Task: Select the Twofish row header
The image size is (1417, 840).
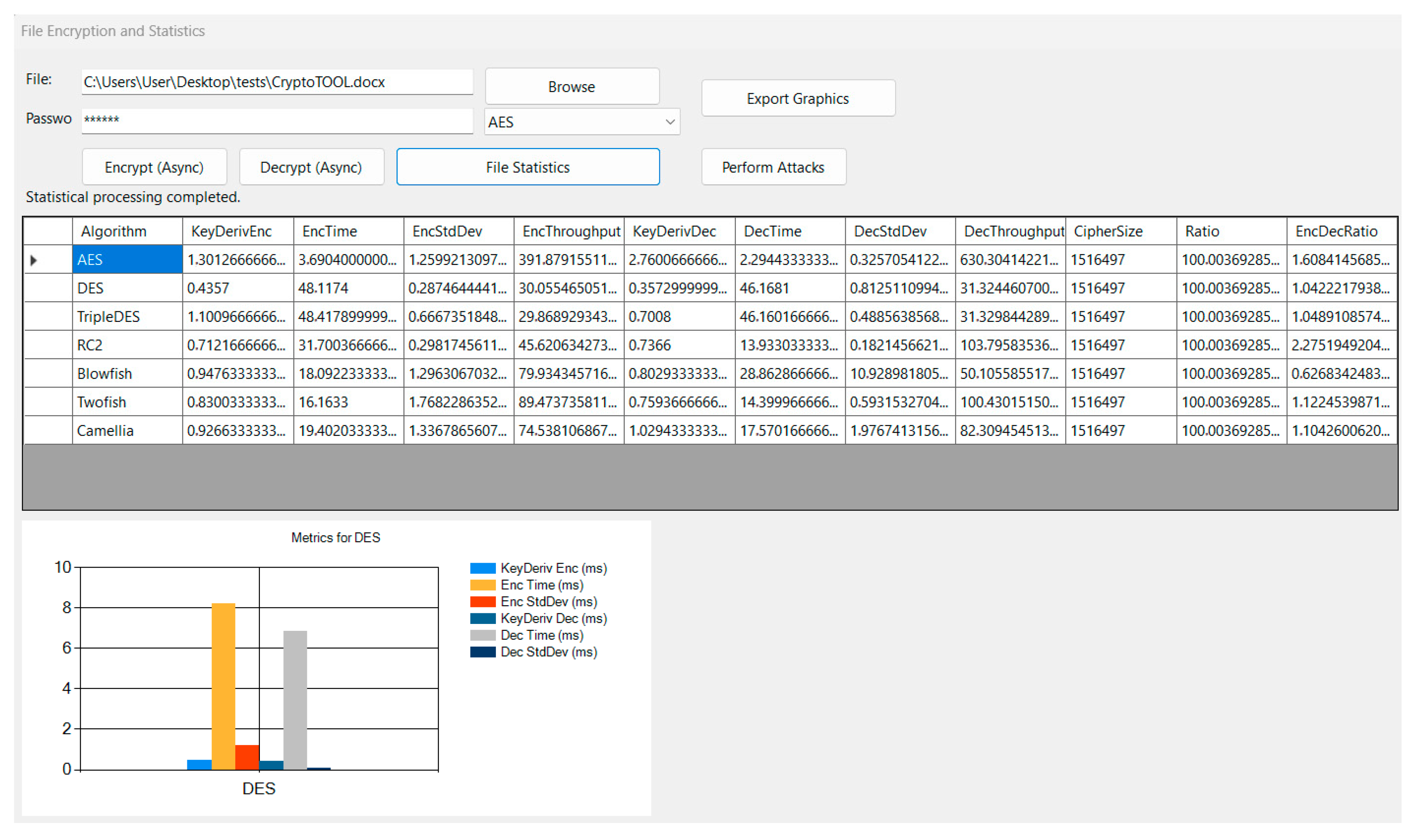Action: pos(47,403)
